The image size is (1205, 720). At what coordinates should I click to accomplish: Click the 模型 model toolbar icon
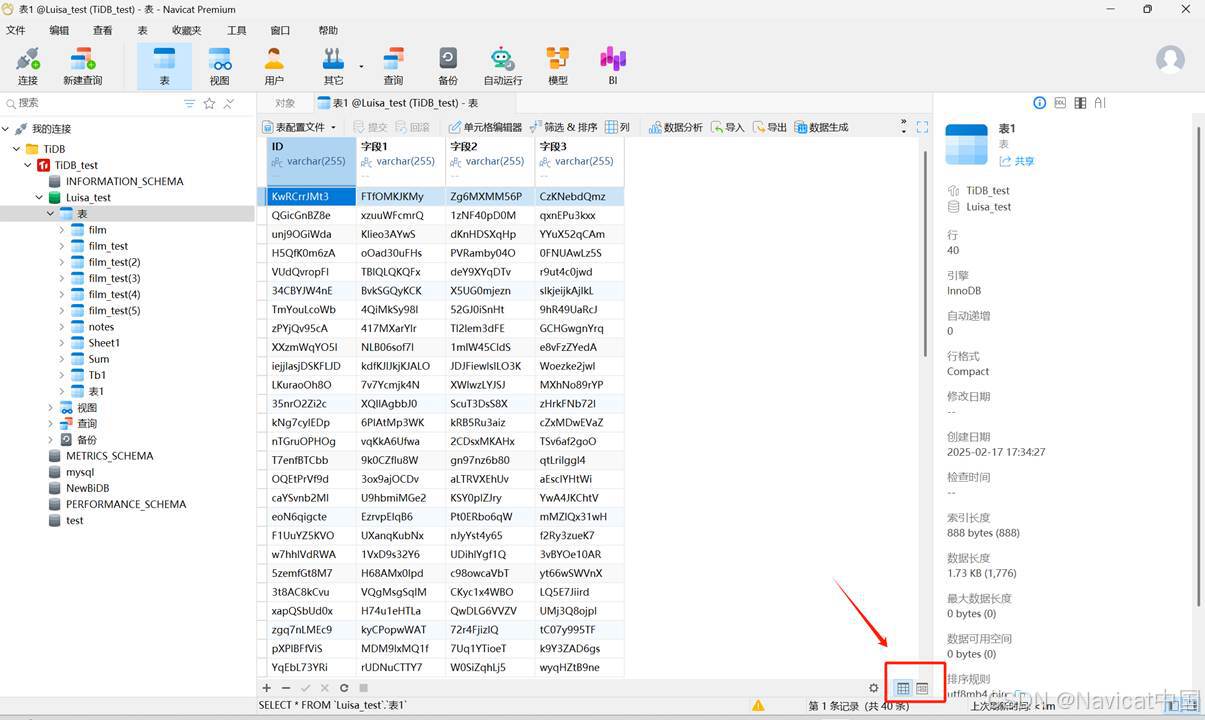(x=558, y=66)
